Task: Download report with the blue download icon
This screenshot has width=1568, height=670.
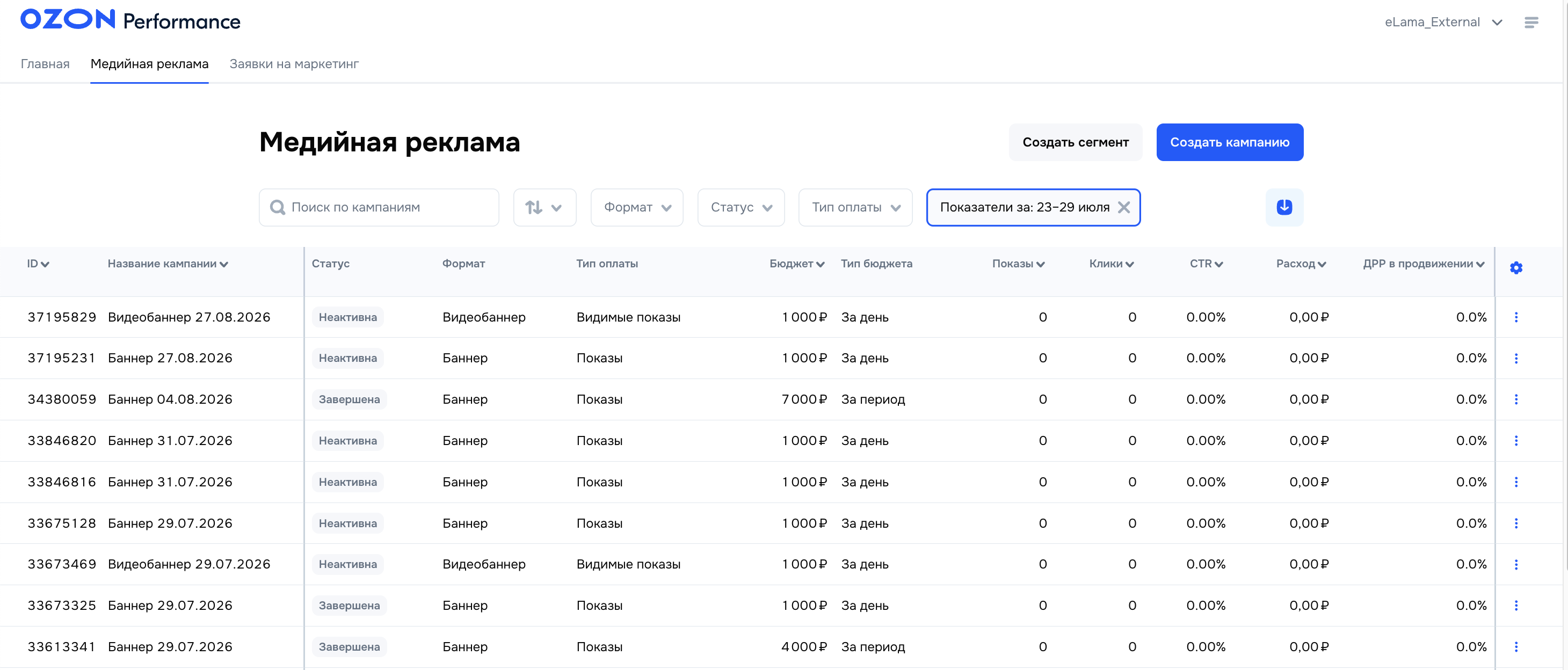Action: click(x=1284, y=208)
